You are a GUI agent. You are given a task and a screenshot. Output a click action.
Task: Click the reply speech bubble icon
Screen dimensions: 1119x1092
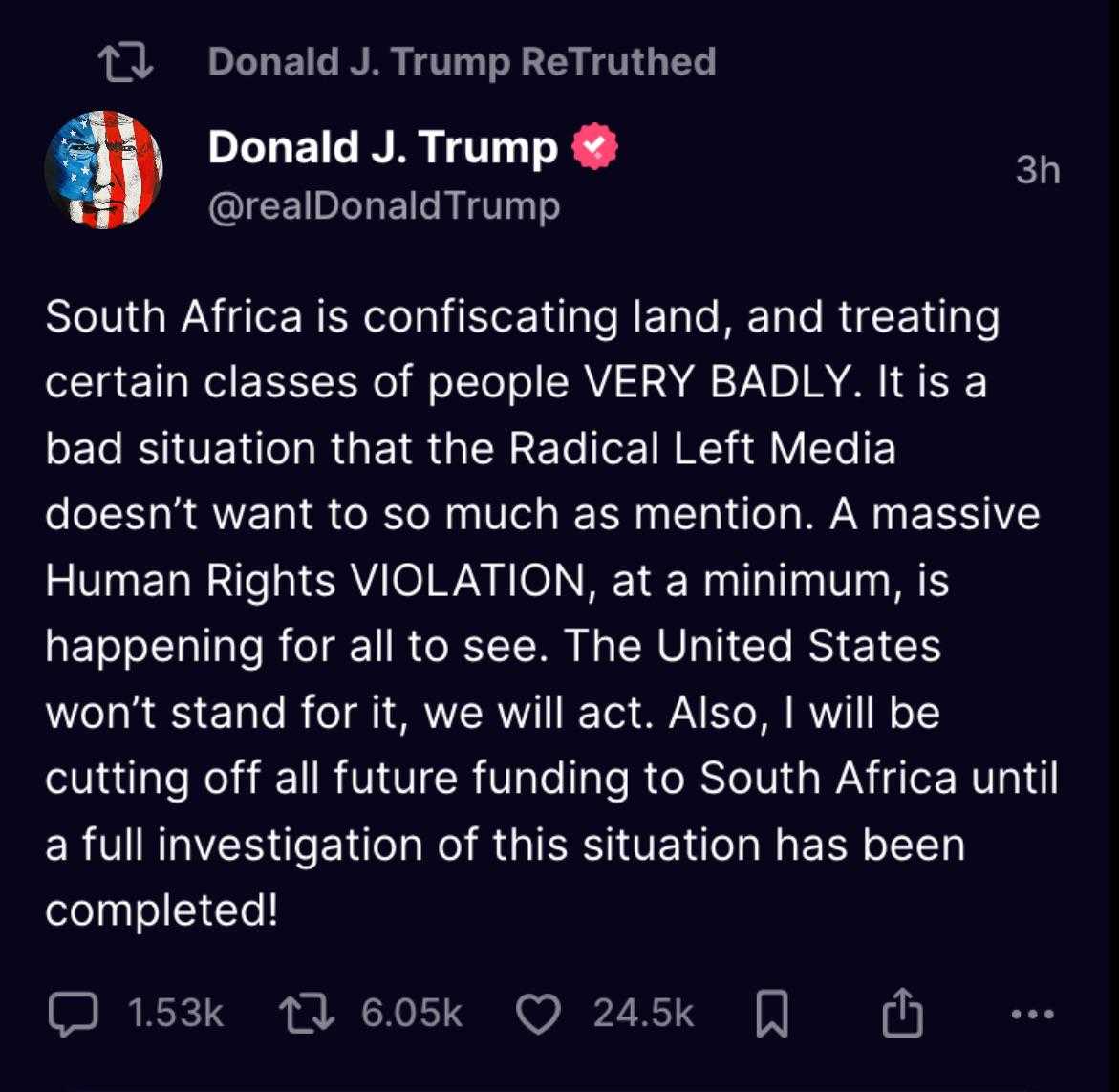pyautogui.click(x=73, y=1014)
